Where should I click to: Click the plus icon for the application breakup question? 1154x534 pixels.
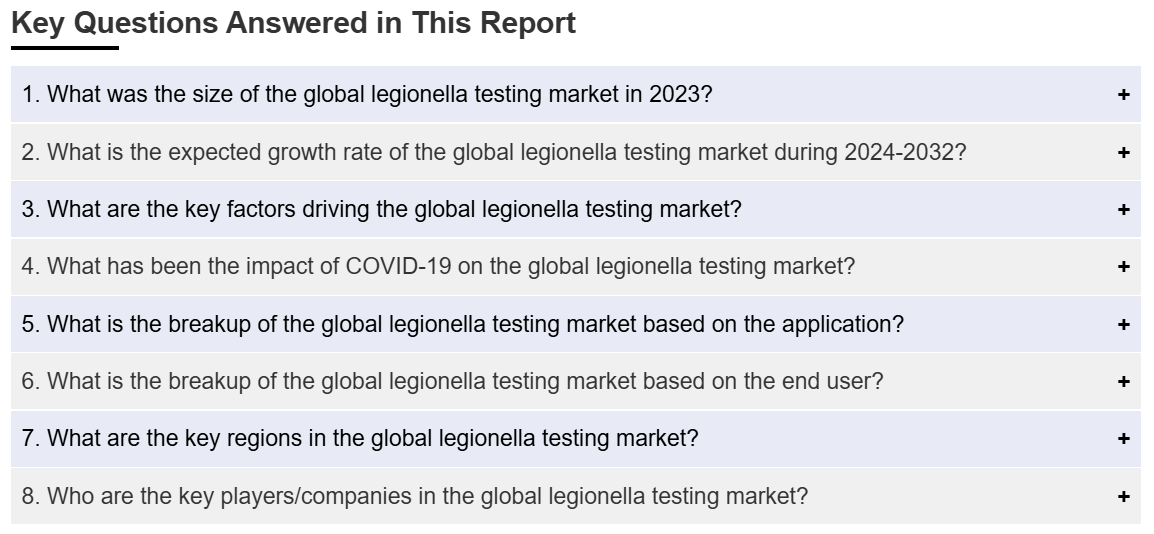[1123, 324]
